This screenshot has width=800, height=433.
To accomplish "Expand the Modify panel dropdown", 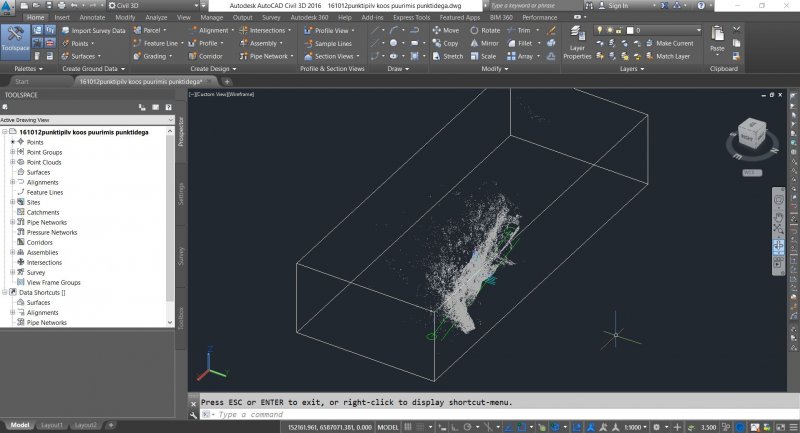I will [495, 69].
